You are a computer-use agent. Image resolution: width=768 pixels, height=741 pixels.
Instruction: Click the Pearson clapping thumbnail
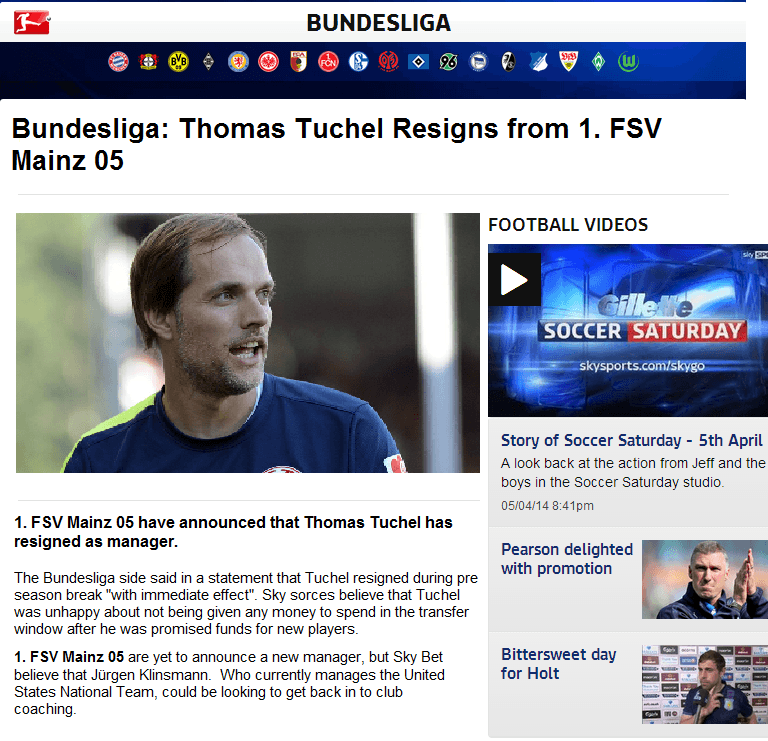[705, 579]
